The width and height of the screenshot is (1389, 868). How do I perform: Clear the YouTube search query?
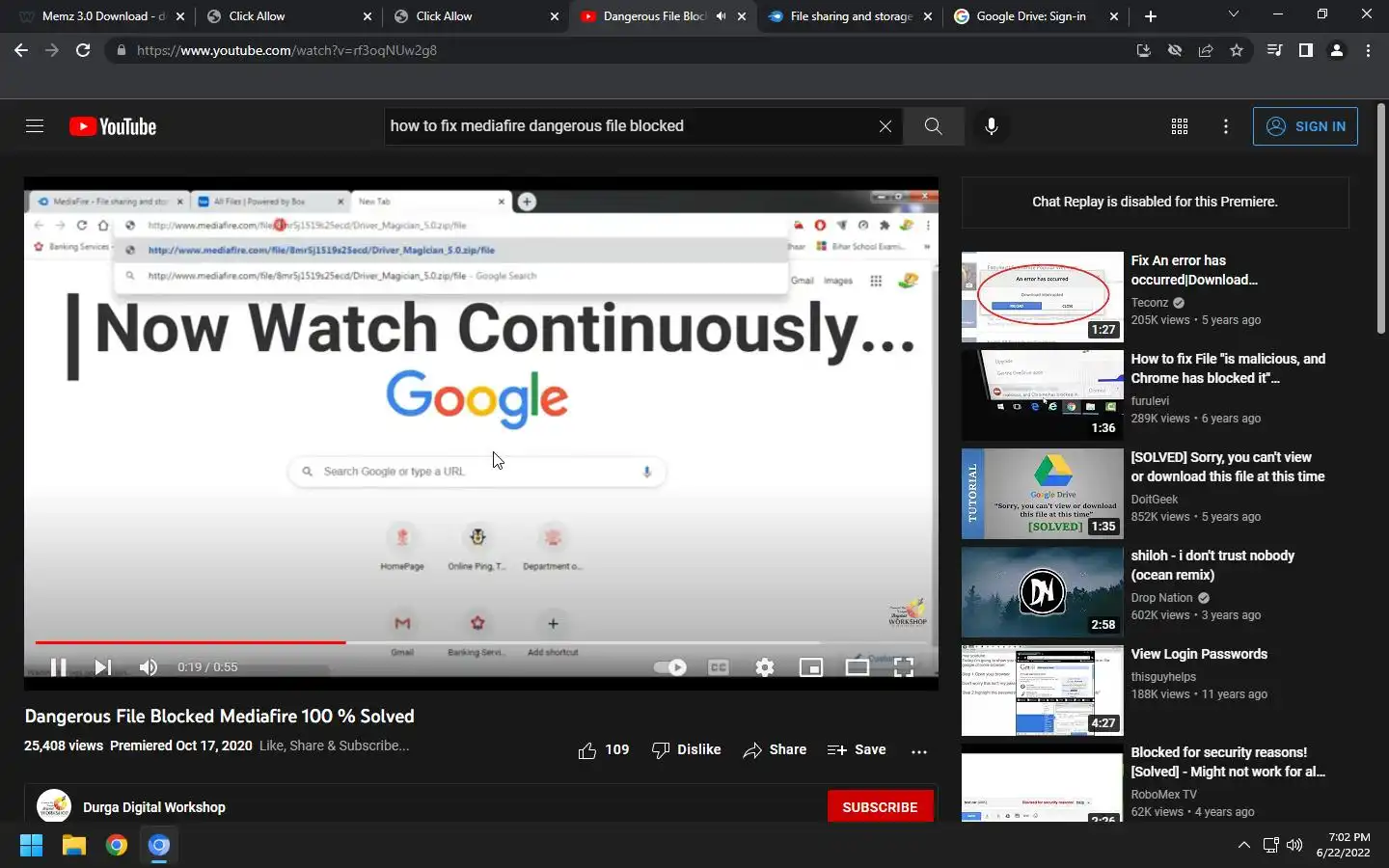[885, 126]
